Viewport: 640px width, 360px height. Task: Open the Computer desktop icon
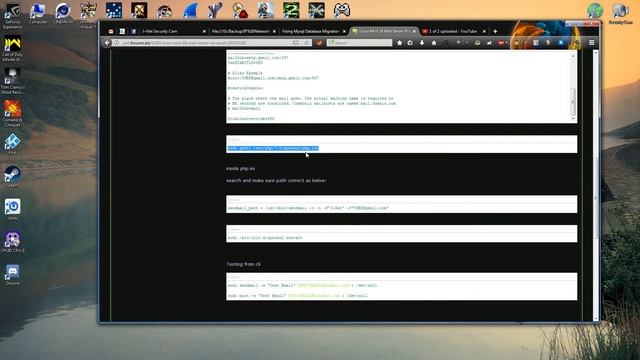(x=38, y=13)
